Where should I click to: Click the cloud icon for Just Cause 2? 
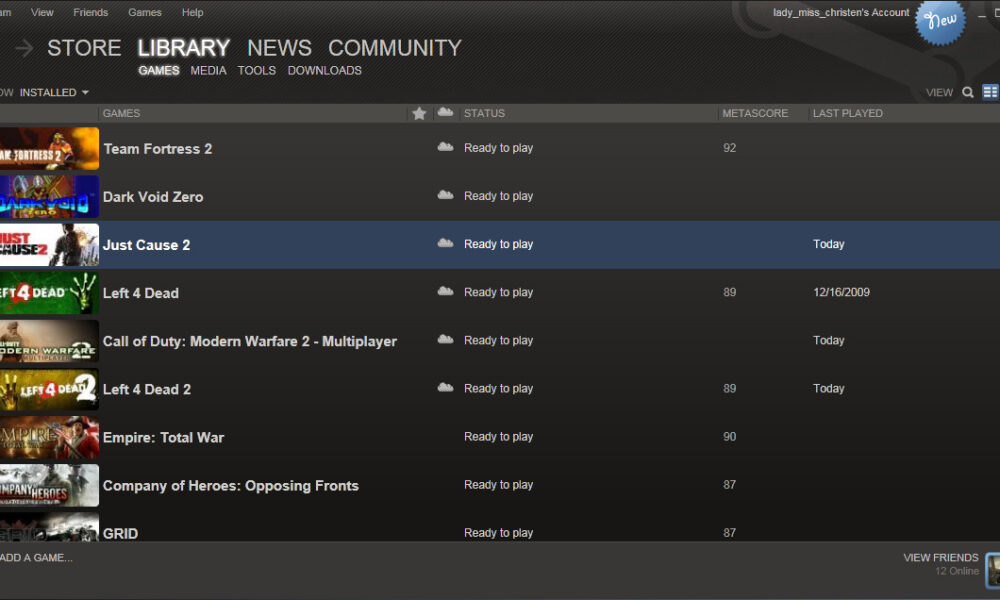coord(445,244)
